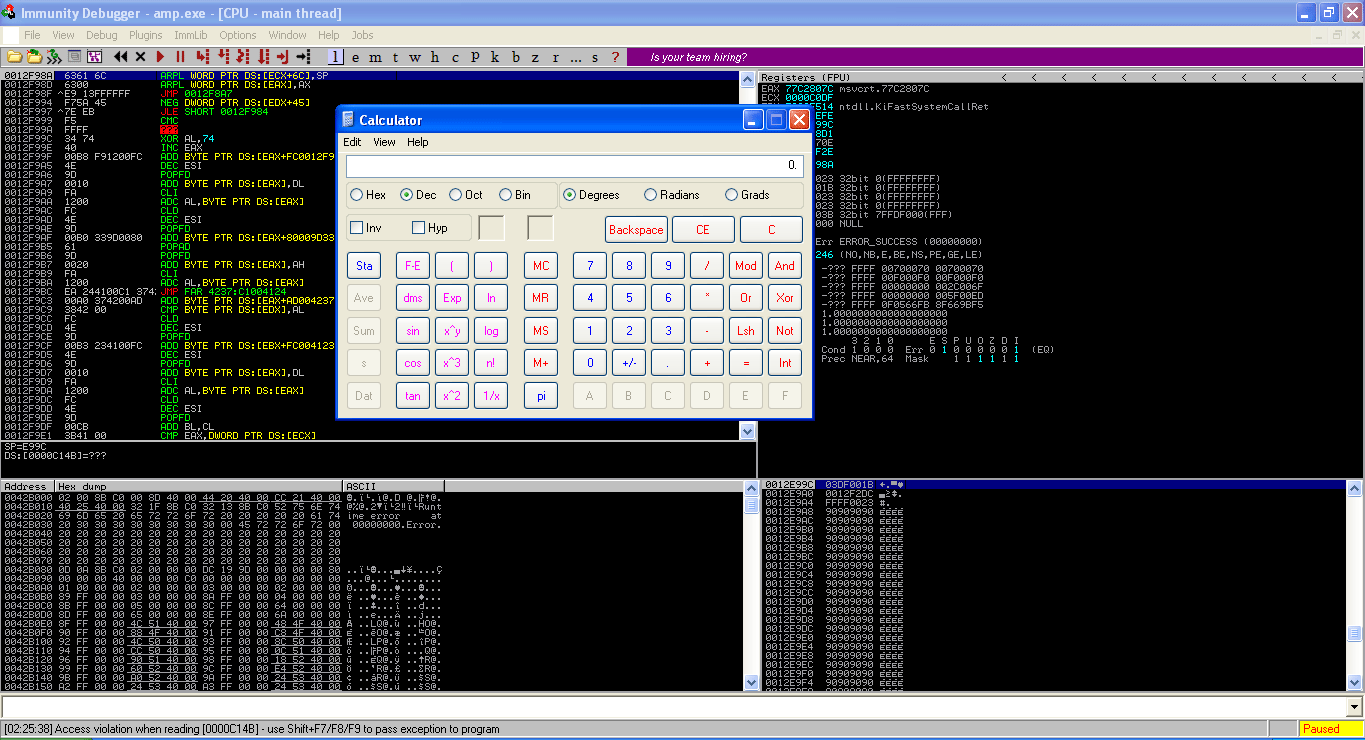Show Threads via t toolbar button
Image resolution: width=1365 pixels, height=740 pixels.
[395, 57]
